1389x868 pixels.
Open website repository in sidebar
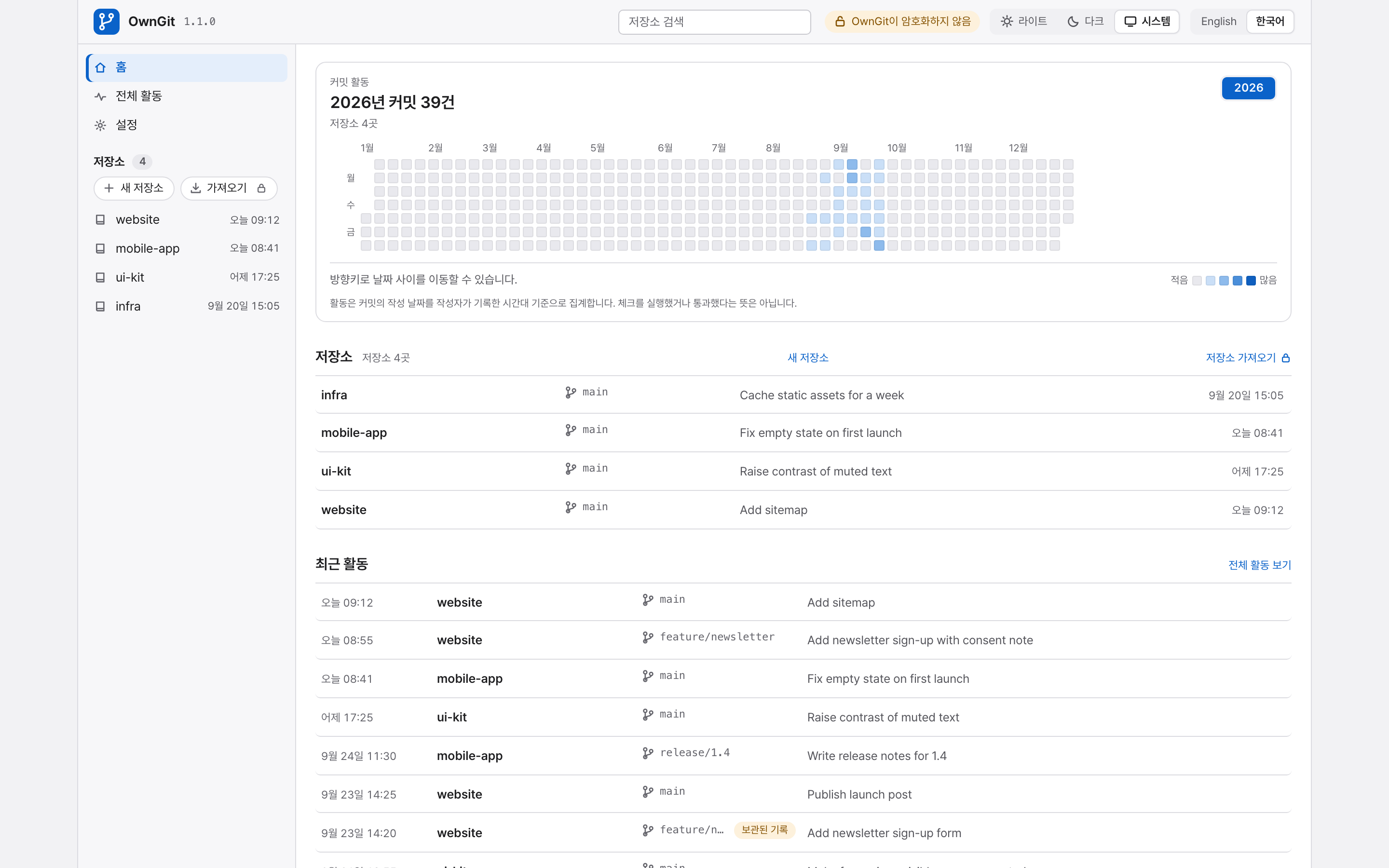click(187, 220)
